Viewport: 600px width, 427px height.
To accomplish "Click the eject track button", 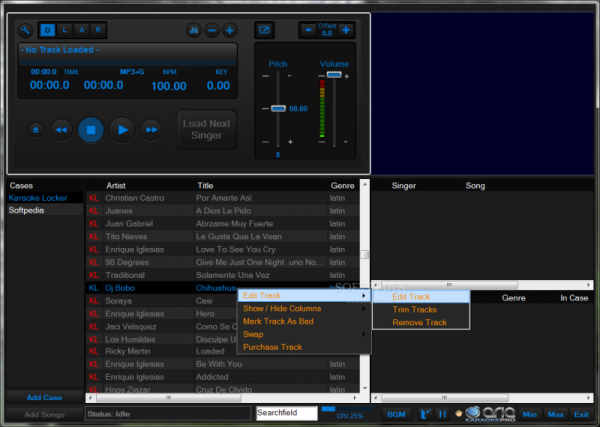I will click(36, 130).
